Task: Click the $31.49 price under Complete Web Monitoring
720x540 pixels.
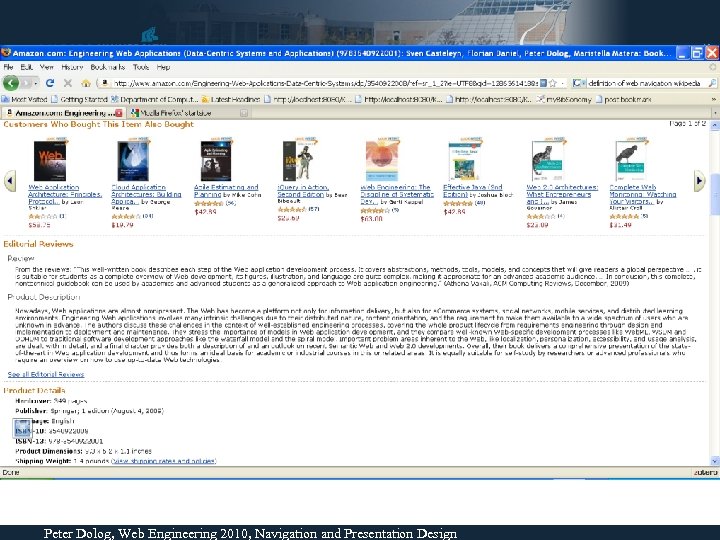Action: [x=620, y=225]
